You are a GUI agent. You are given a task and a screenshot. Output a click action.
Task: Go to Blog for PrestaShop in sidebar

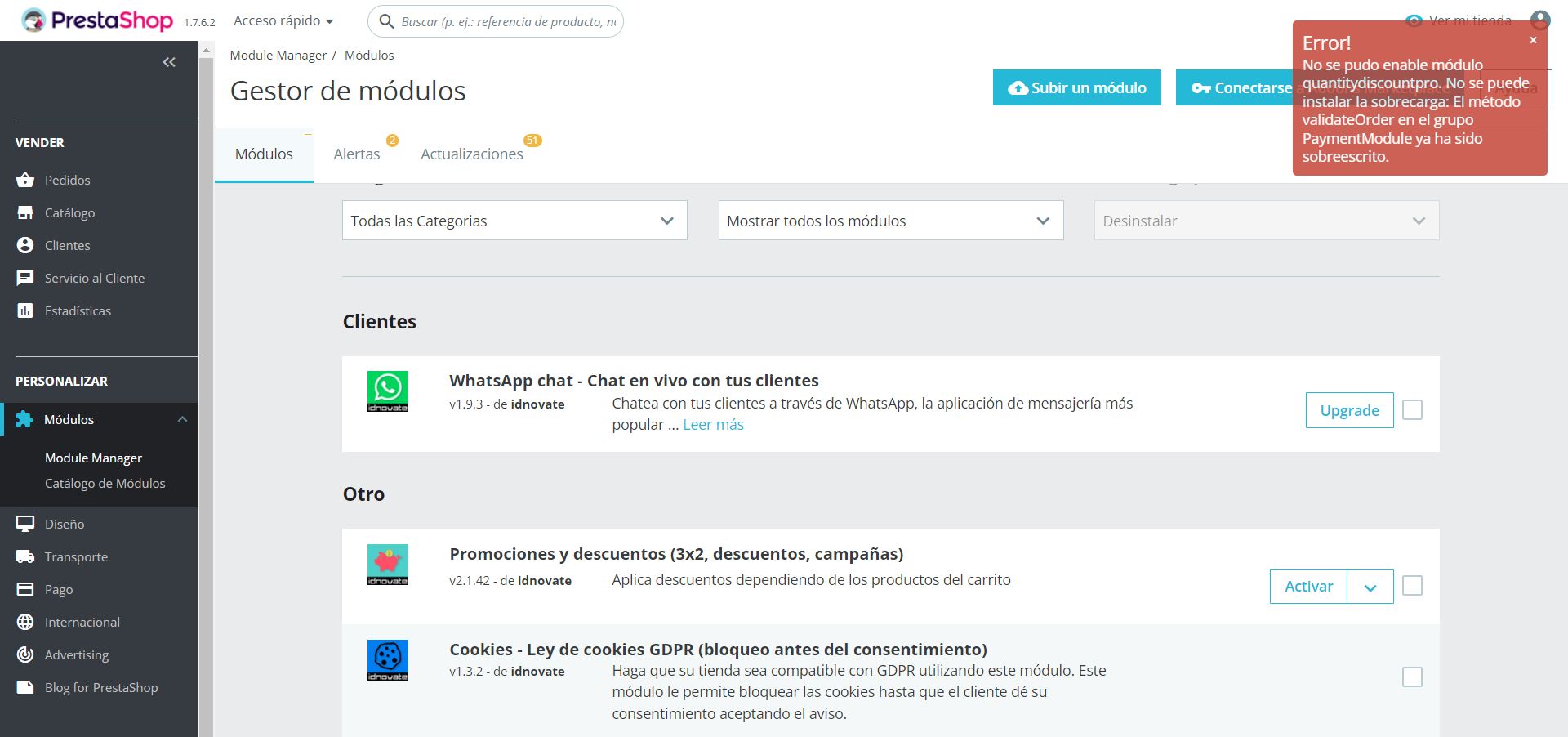coord(101,687)
